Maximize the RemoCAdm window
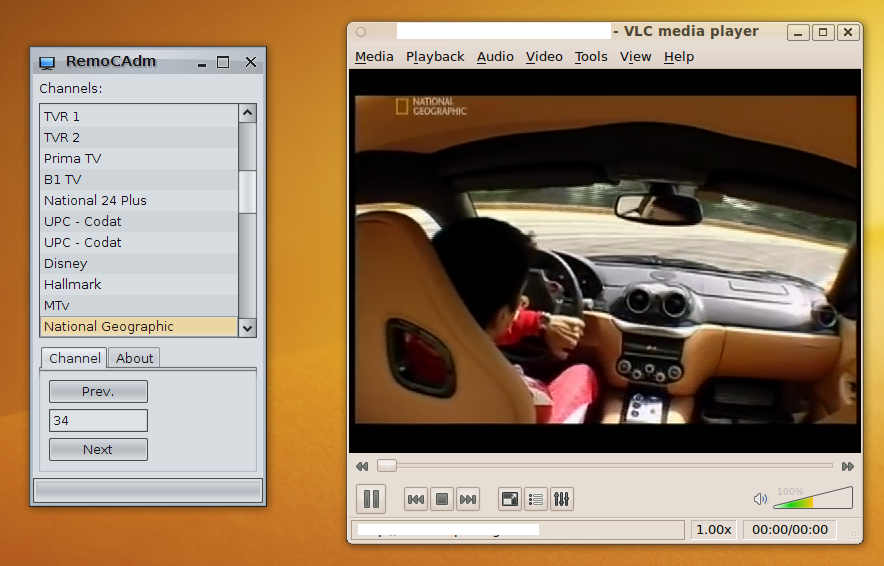This screenshot has height=566, width=884. pyautogui.click(x=223, y=62)
